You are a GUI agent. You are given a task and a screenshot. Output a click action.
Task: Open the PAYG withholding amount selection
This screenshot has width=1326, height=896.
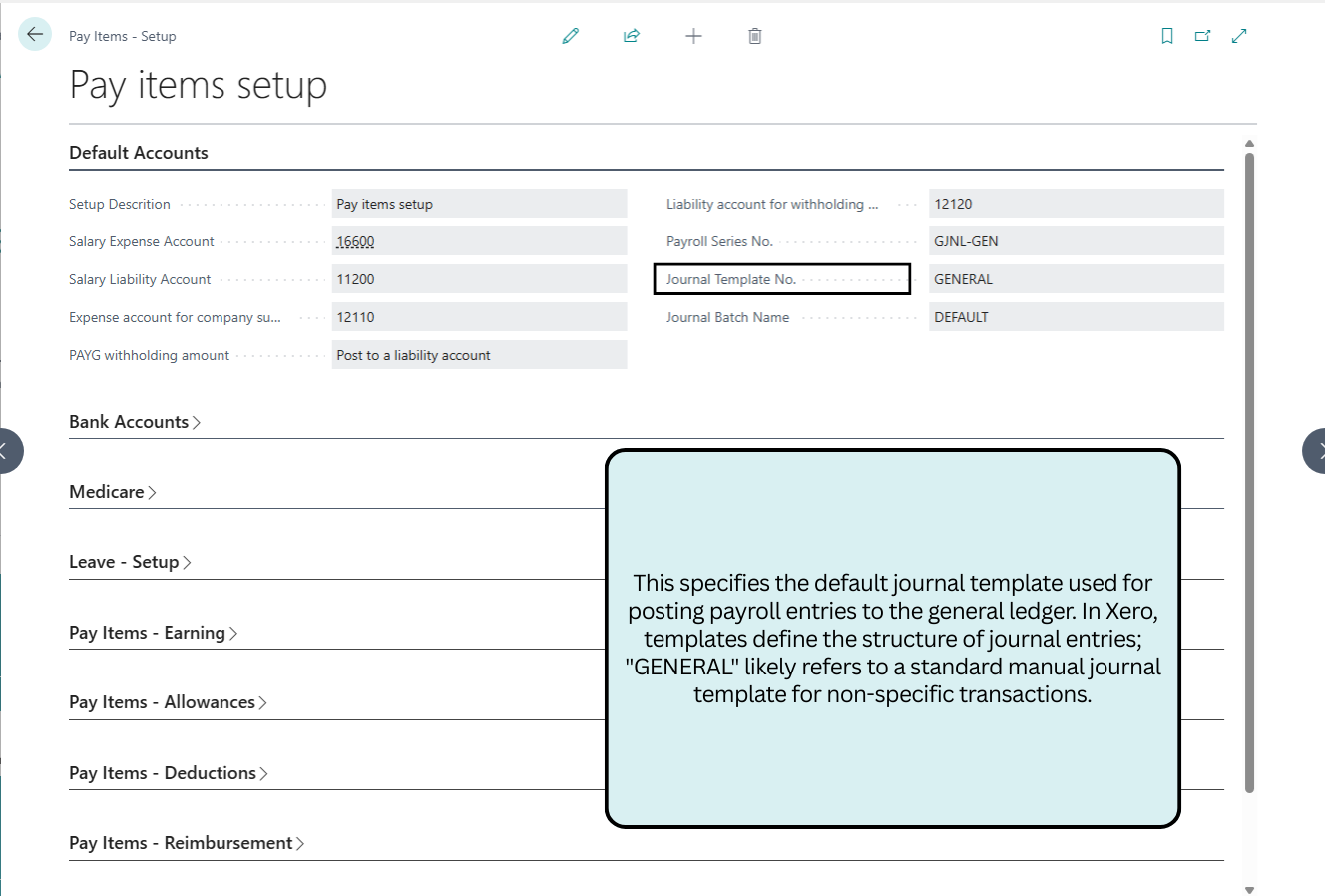point(479,354)
